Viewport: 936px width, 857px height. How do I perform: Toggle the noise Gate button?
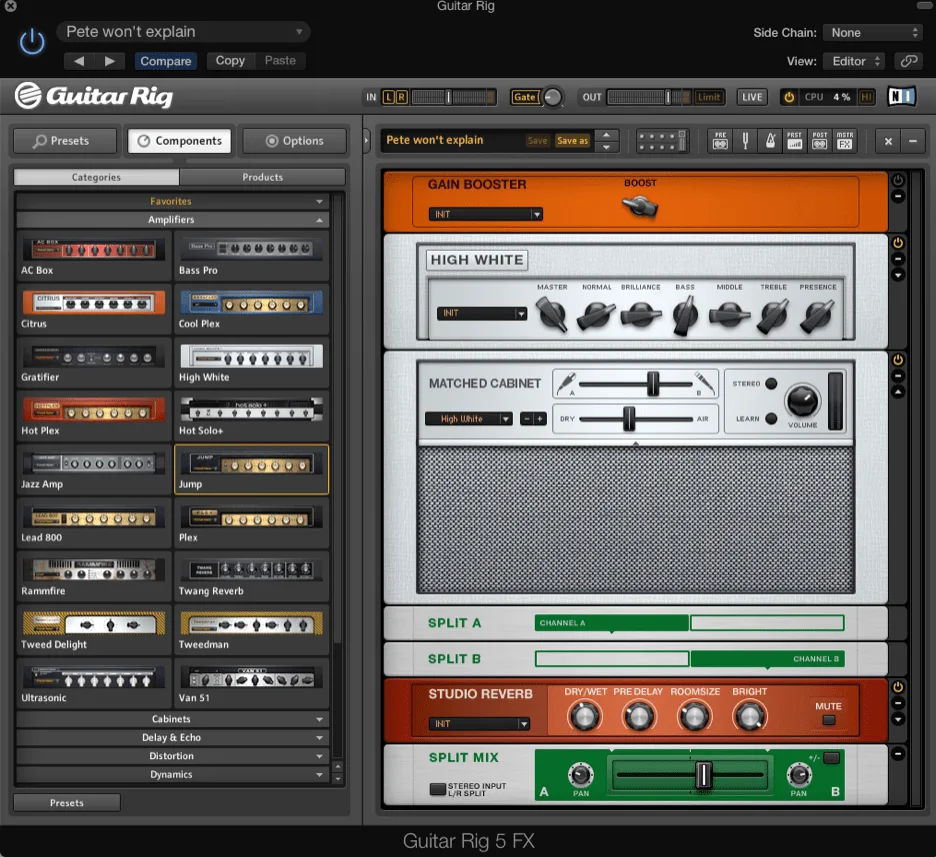click(x=525, y=97)
